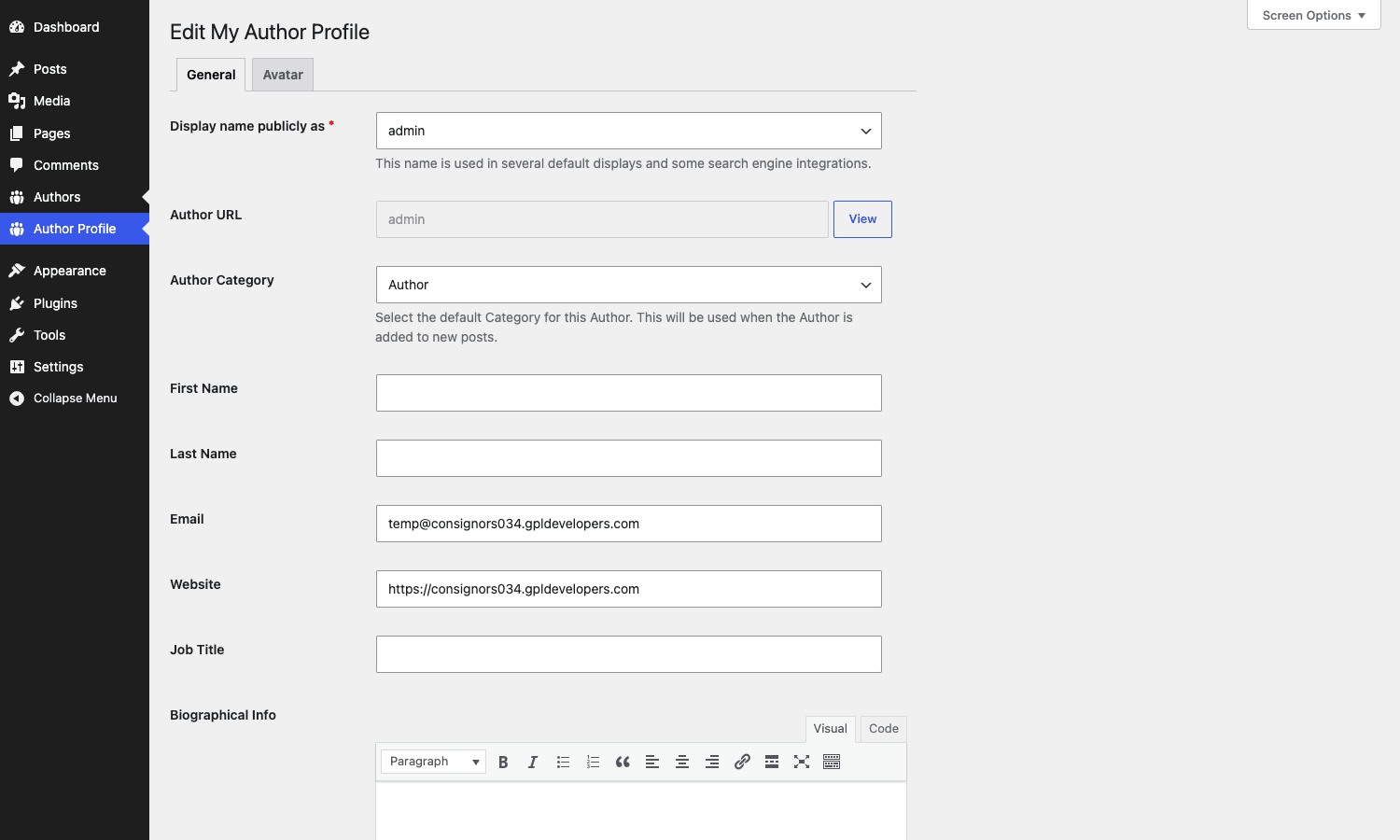Align bio text center
The height and width of the screenshot is (840, 1400).
pos(682,762)
